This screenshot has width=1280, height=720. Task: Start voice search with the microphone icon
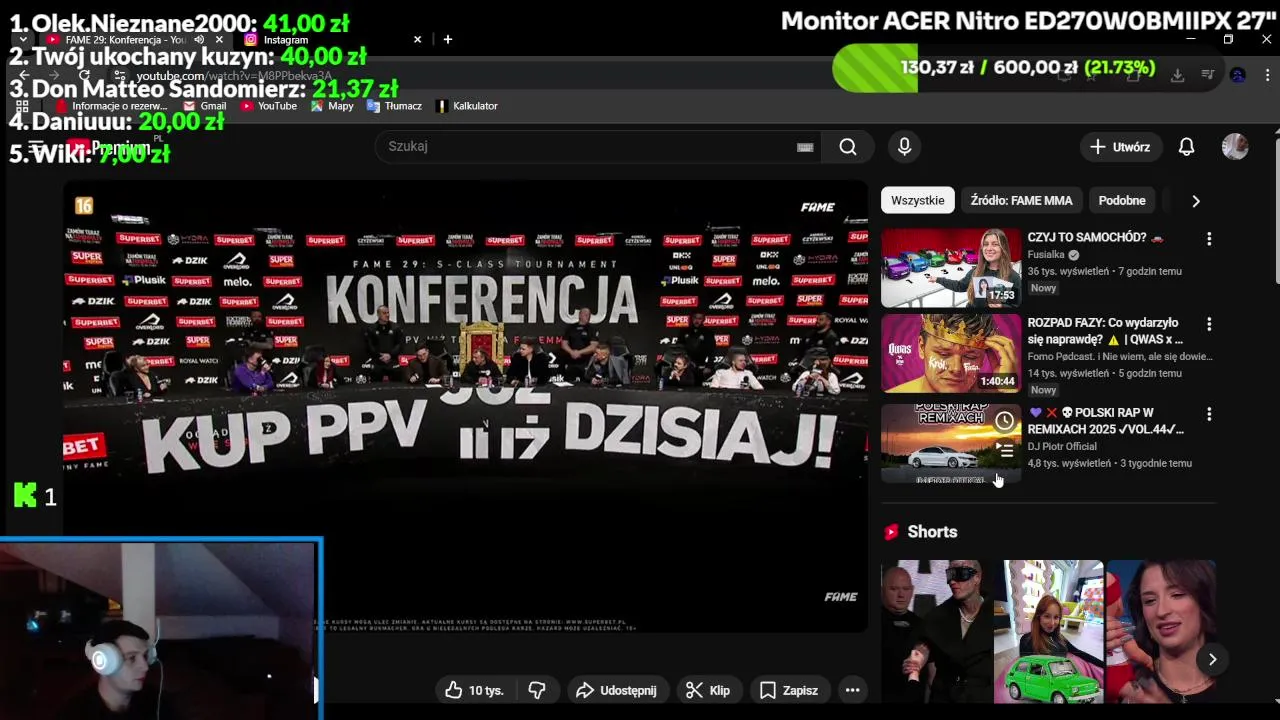(x=904, y=147)
